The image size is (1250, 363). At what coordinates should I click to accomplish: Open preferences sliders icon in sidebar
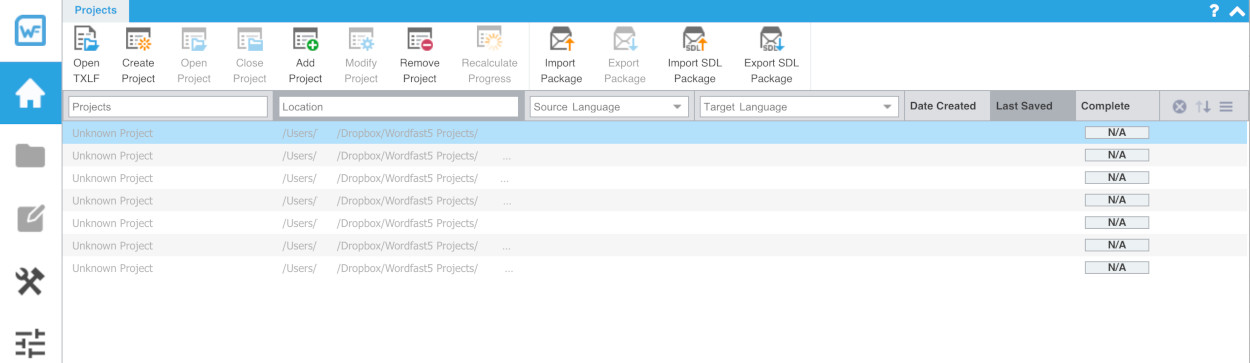30,342
